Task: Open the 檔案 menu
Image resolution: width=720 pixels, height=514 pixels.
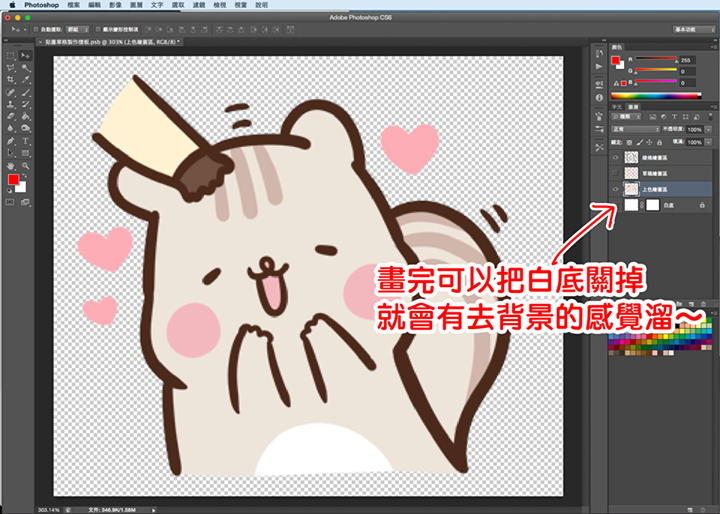Action: point(73,5)
